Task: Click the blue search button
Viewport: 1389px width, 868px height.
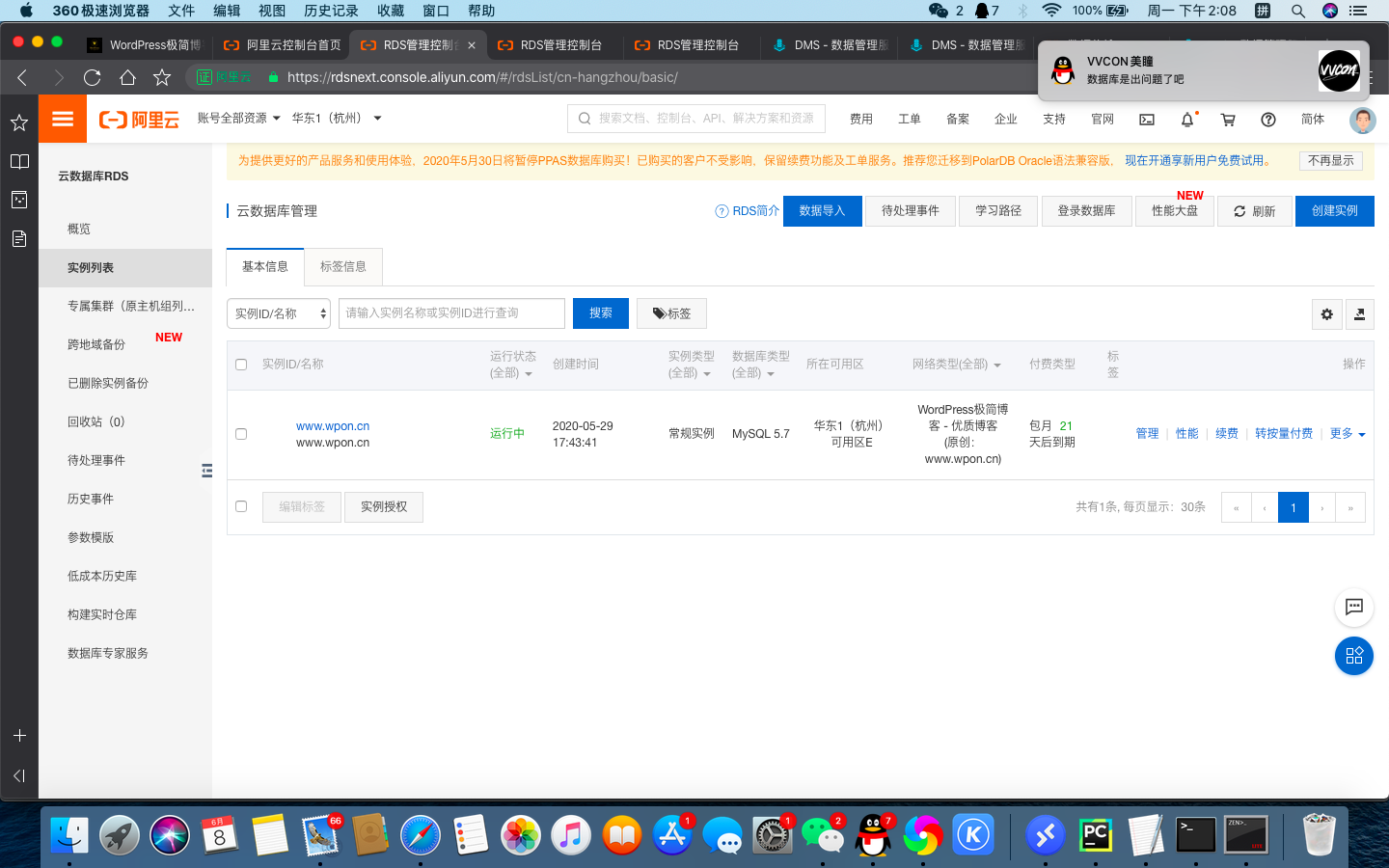Action: 601,313
